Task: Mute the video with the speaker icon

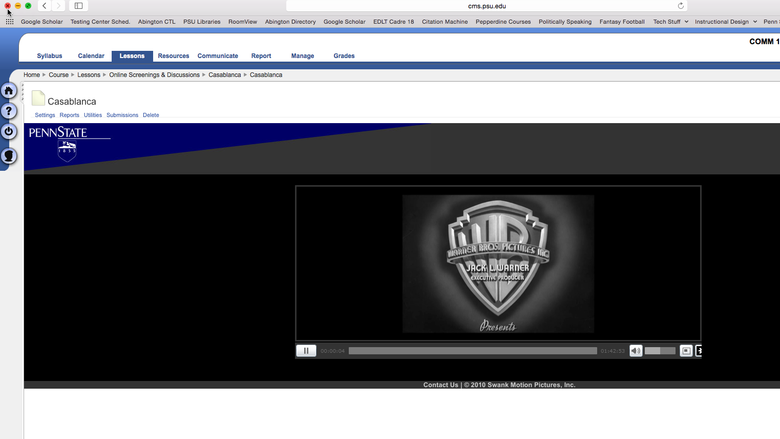Action: [636, 351]
